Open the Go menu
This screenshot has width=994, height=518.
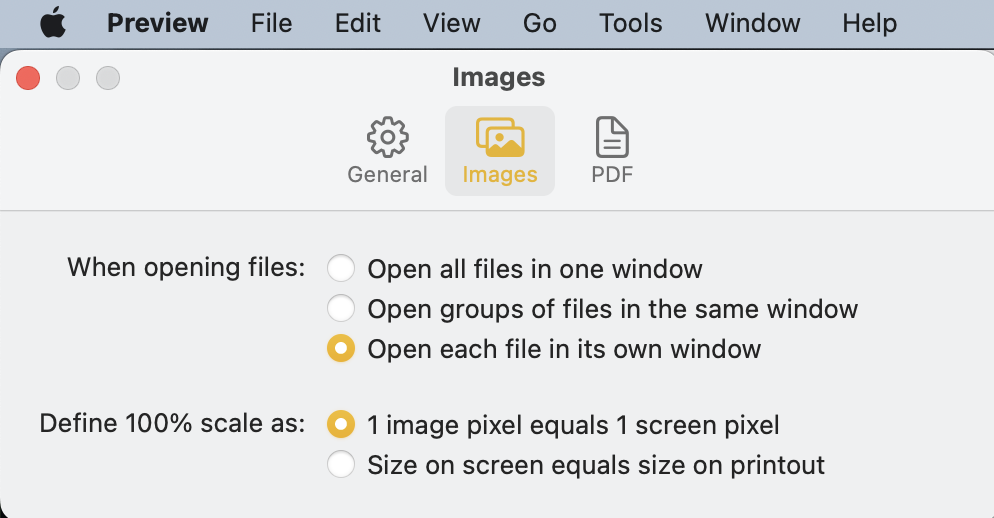539,23
